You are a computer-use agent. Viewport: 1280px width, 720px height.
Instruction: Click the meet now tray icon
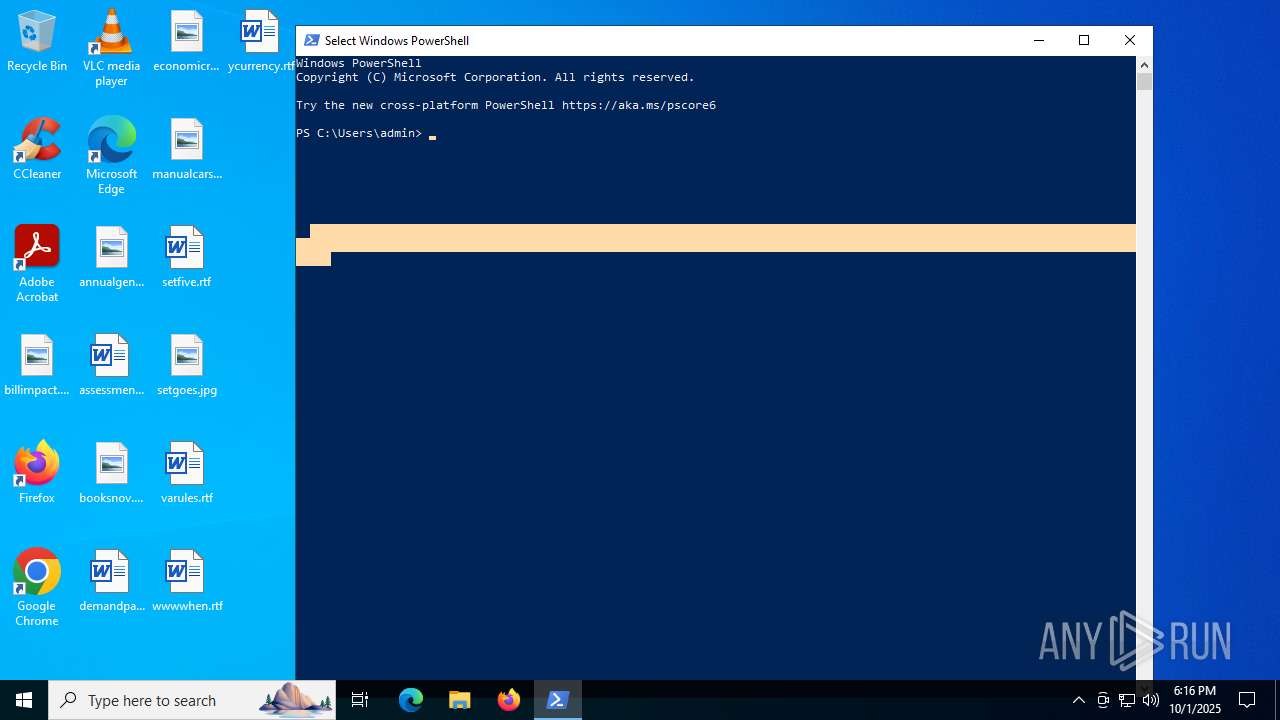[x=1103, y=700]
